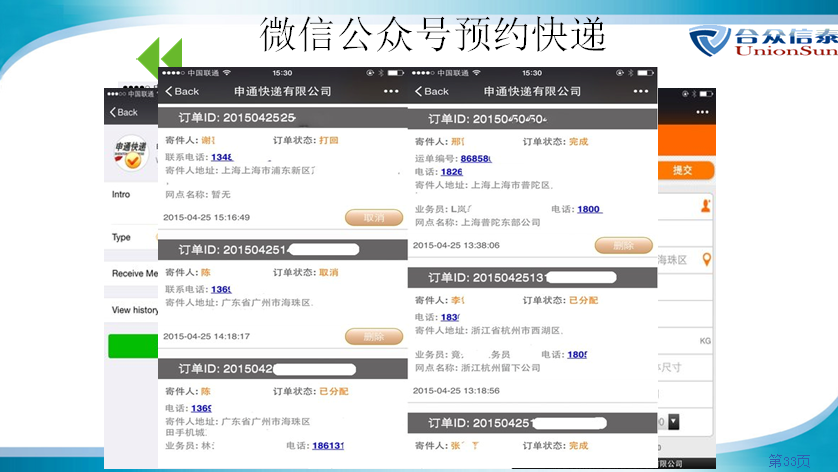Click the outlet name 上海普陀东部公司

(501, 222)
